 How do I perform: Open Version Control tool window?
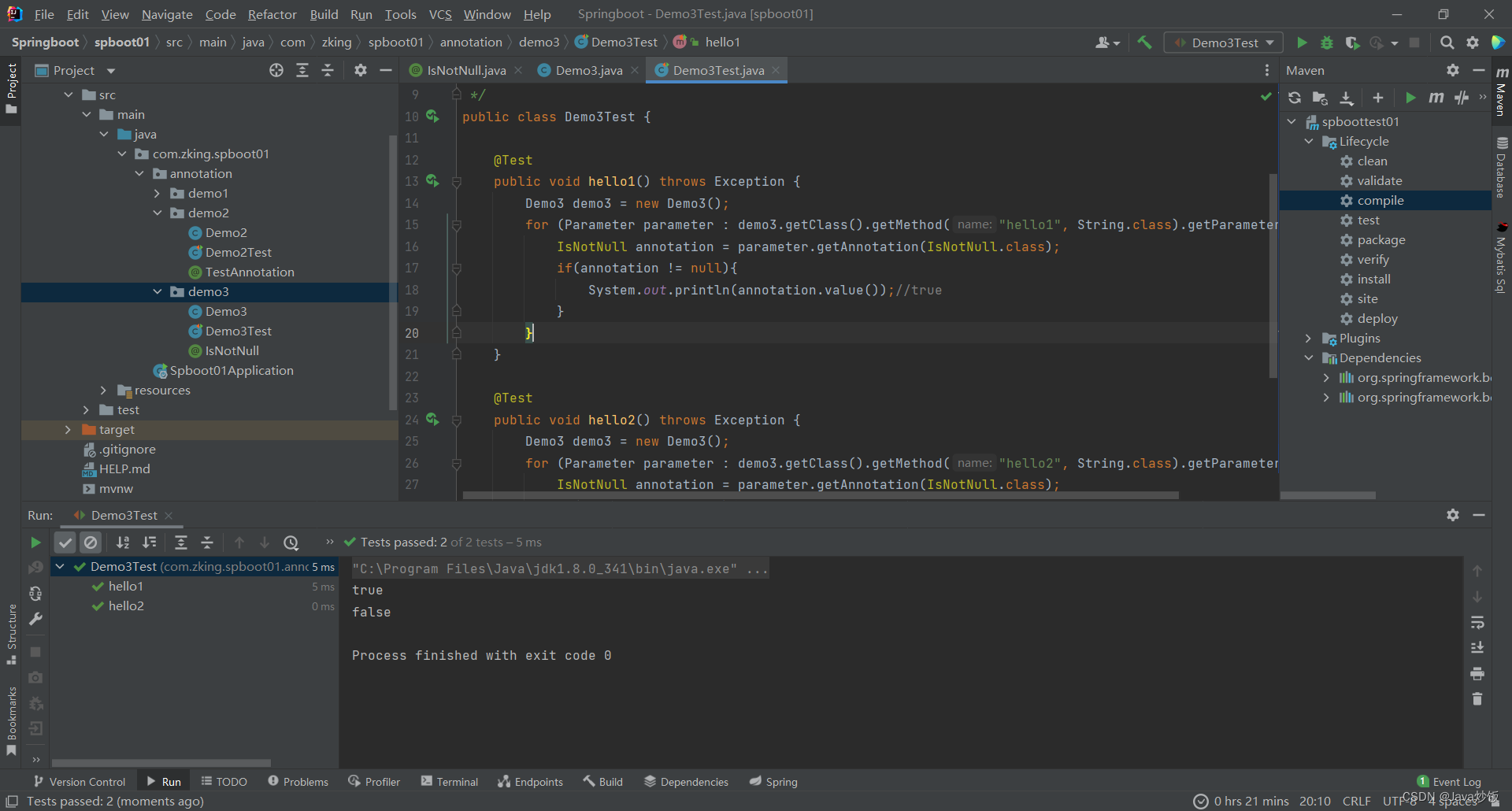click(x=80, y=782)
